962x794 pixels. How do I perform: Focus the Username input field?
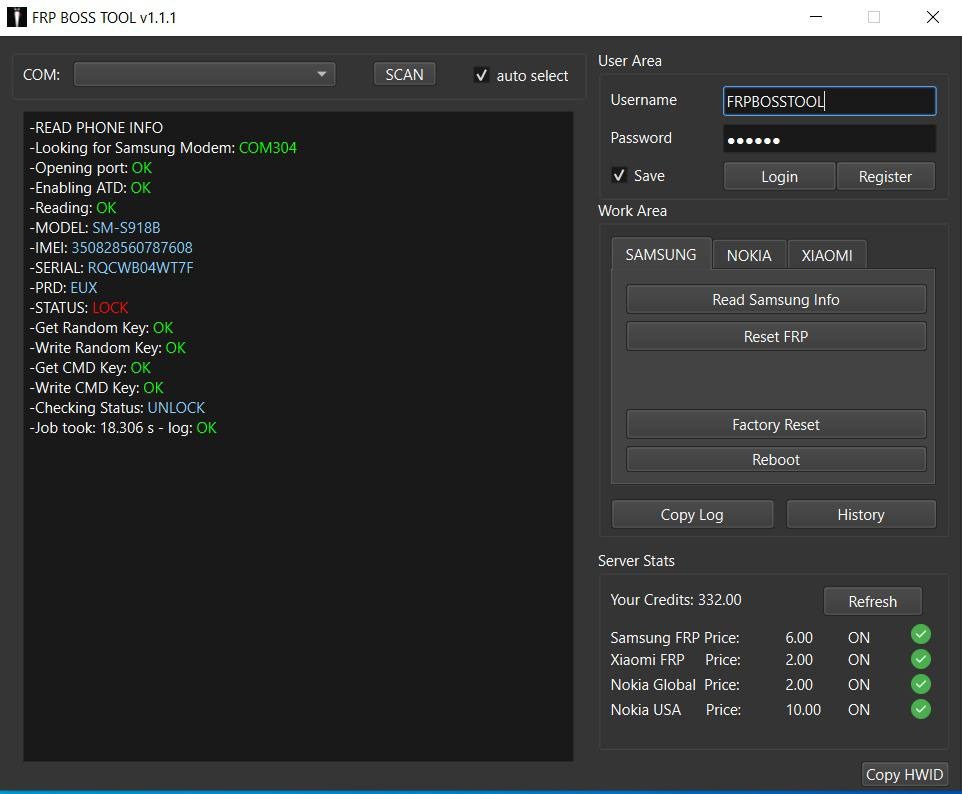[x=829, y=101]
